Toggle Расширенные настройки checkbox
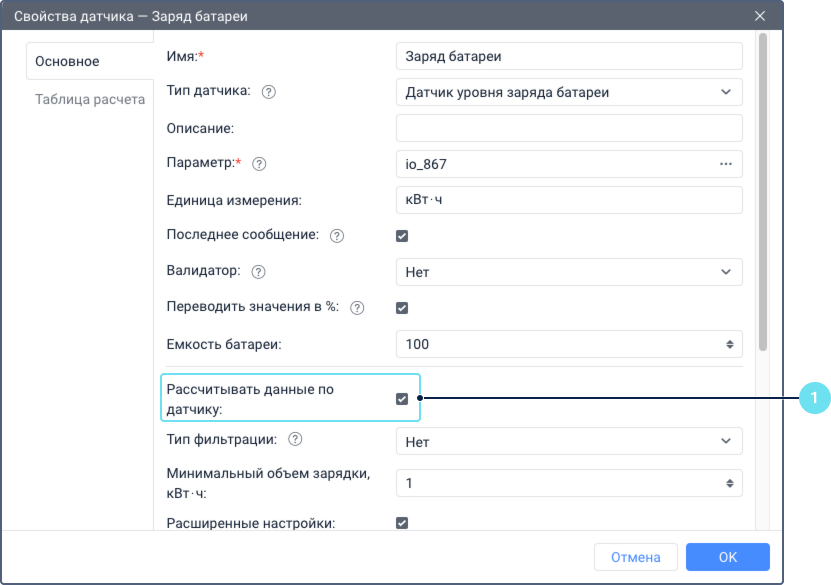Viewport: 831px width, 585px height. 402,522
